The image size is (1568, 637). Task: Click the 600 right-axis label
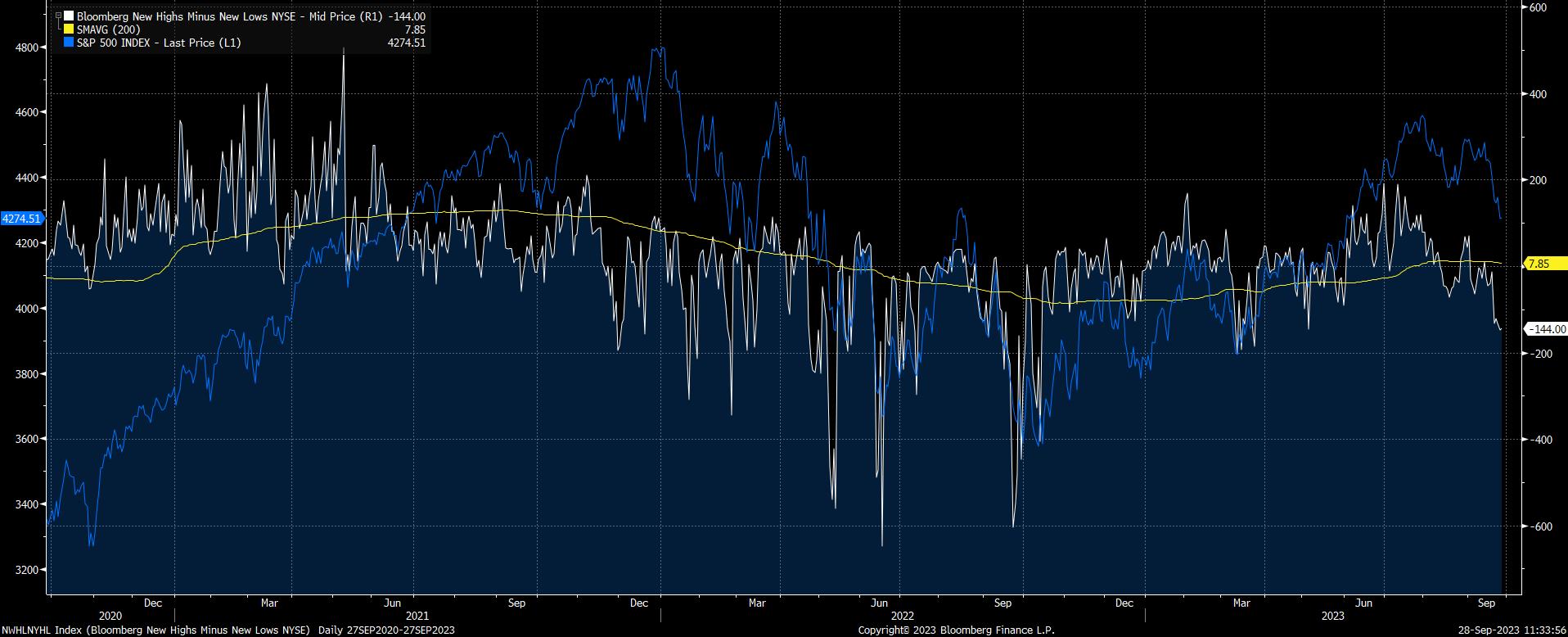pyautogui.click(x=1537, y=7)
